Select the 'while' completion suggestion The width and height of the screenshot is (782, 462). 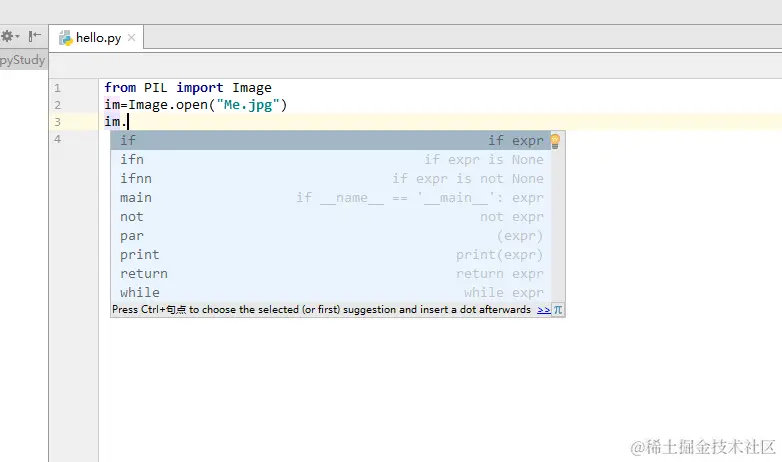click(x=331, y=292)
